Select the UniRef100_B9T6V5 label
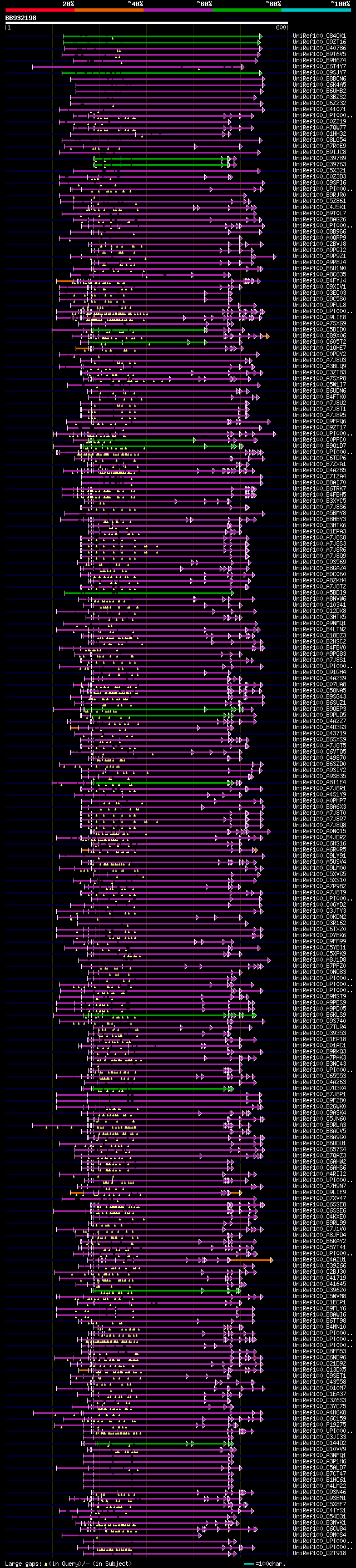This screenshot has height=1568, width=356. 319,54
